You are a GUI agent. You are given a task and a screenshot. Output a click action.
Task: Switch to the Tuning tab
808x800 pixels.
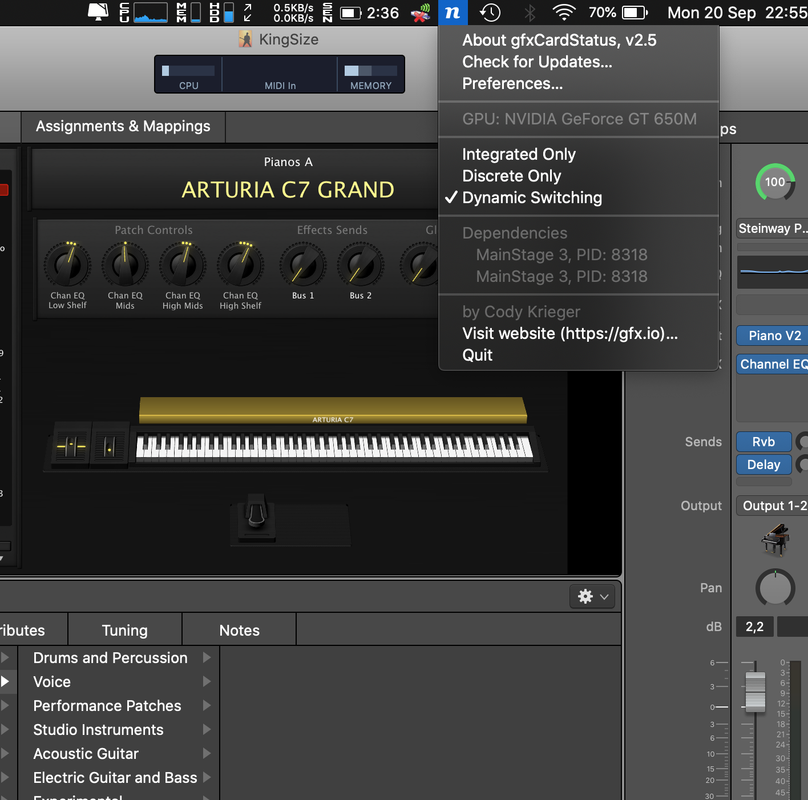point(125,630)
